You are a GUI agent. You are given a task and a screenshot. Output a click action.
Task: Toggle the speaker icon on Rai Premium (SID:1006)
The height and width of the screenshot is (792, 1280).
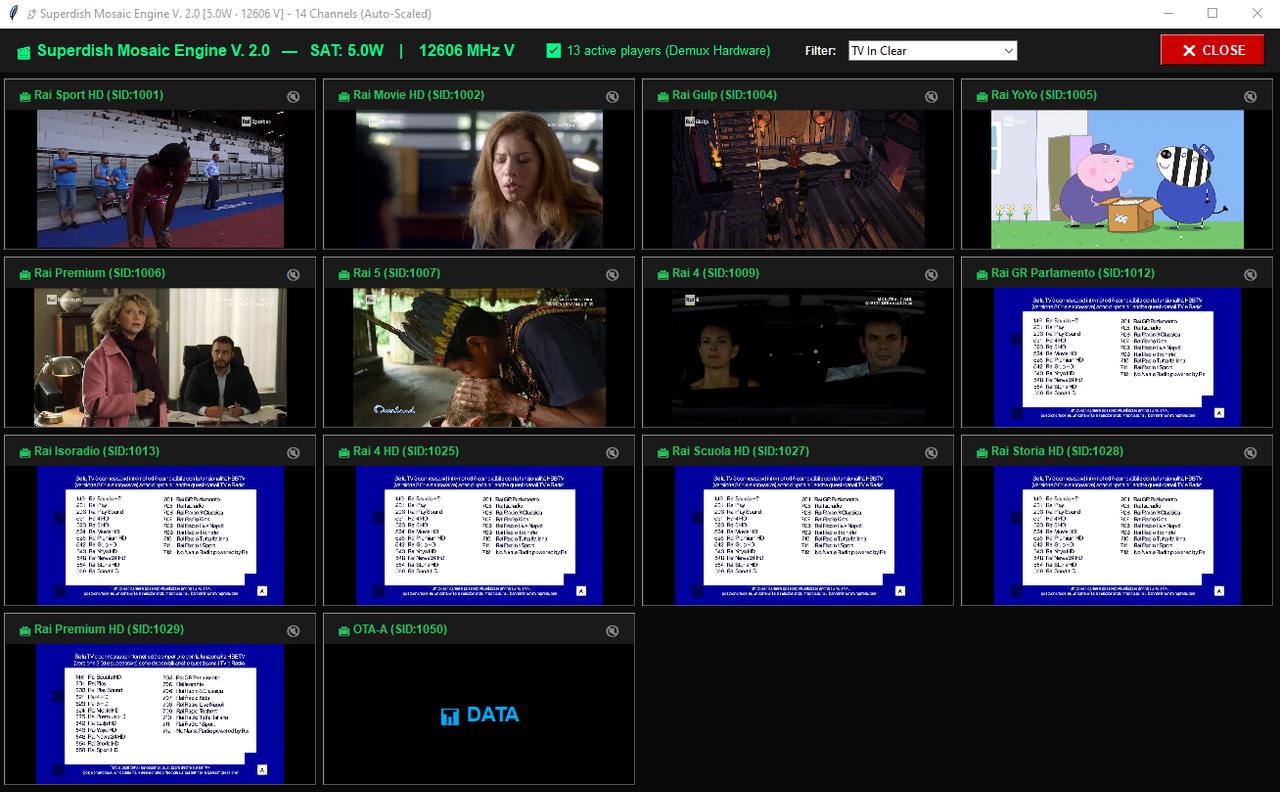pos(293,275)
